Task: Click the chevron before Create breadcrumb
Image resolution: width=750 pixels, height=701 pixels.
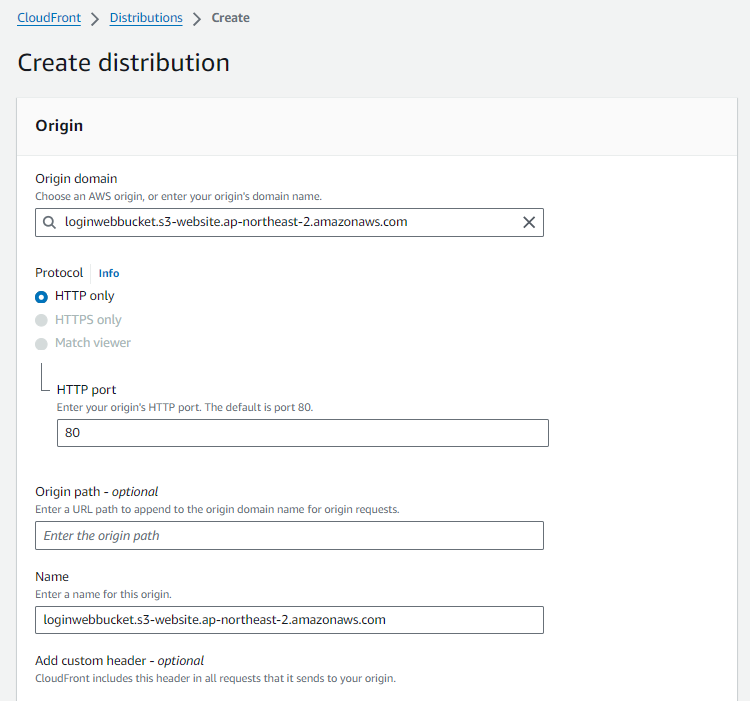Action: [x=197, y=18]
